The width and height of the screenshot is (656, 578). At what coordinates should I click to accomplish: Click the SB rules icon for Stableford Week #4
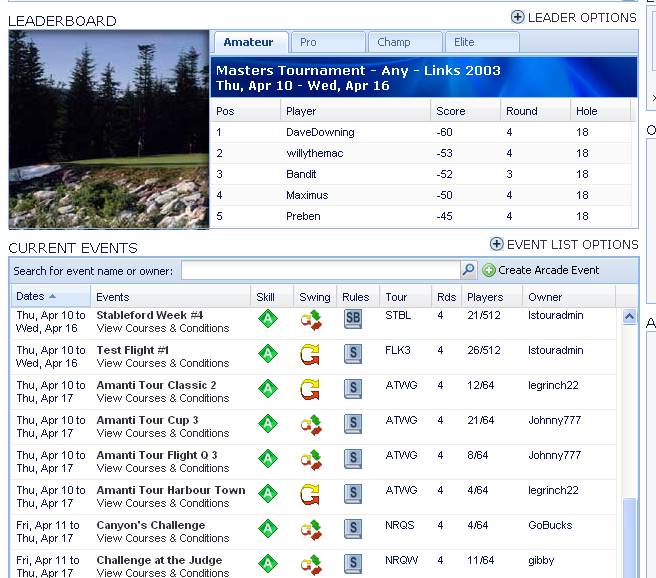point(353,319)
